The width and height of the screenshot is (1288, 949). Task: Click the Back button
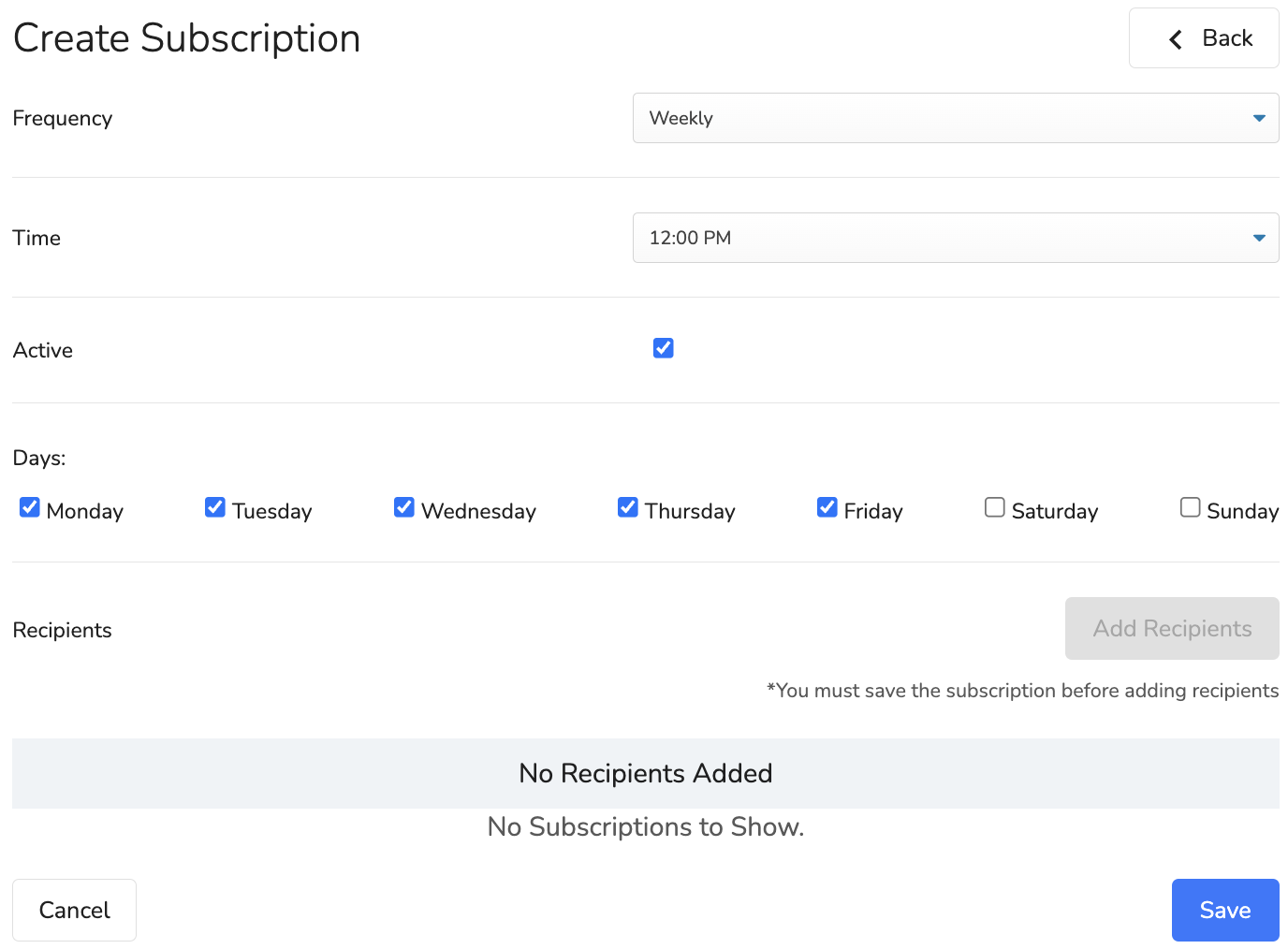coord(1204,37)
